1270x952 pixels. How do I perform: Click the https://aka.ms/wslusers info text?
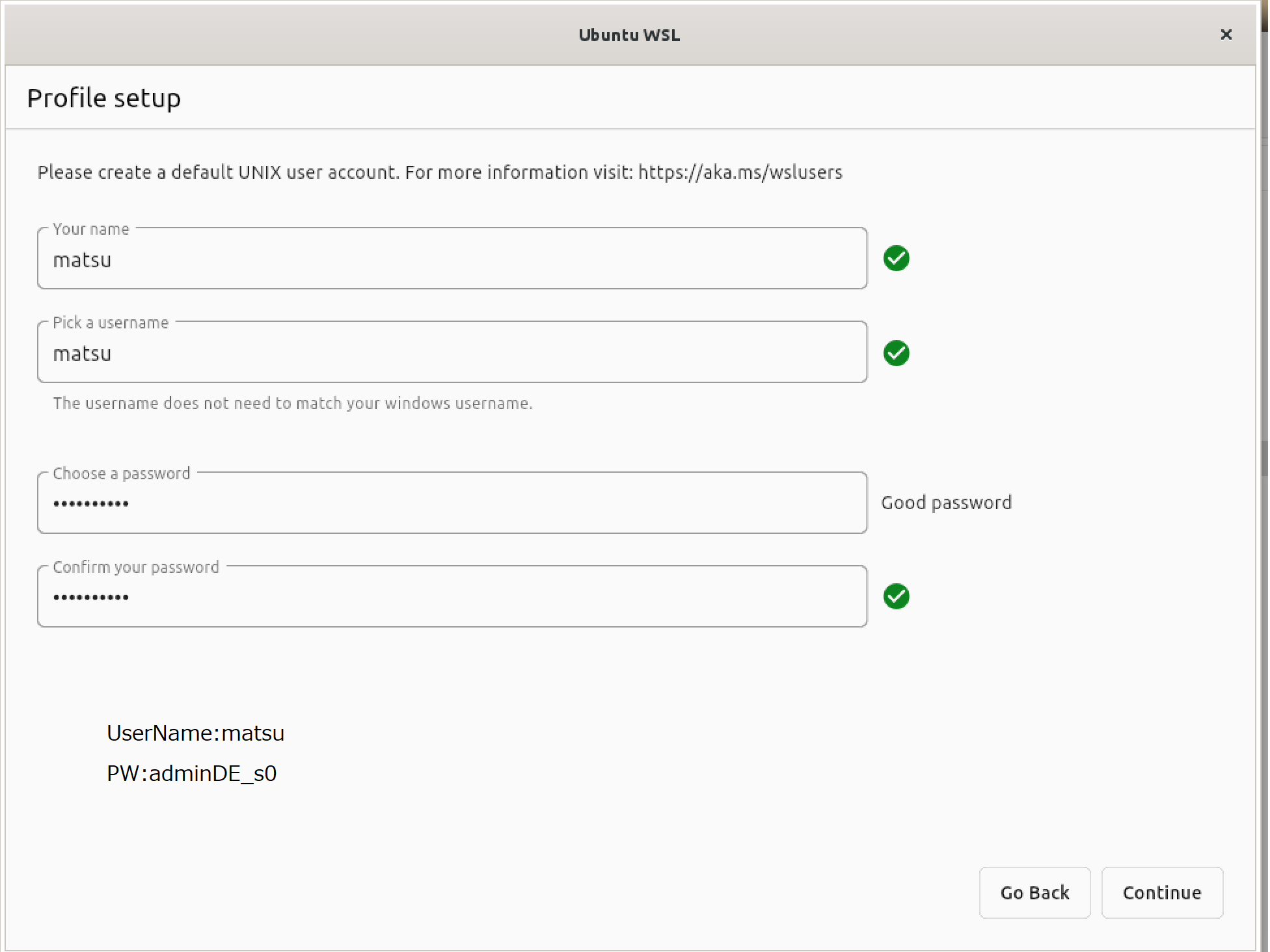tap(740, 172)
